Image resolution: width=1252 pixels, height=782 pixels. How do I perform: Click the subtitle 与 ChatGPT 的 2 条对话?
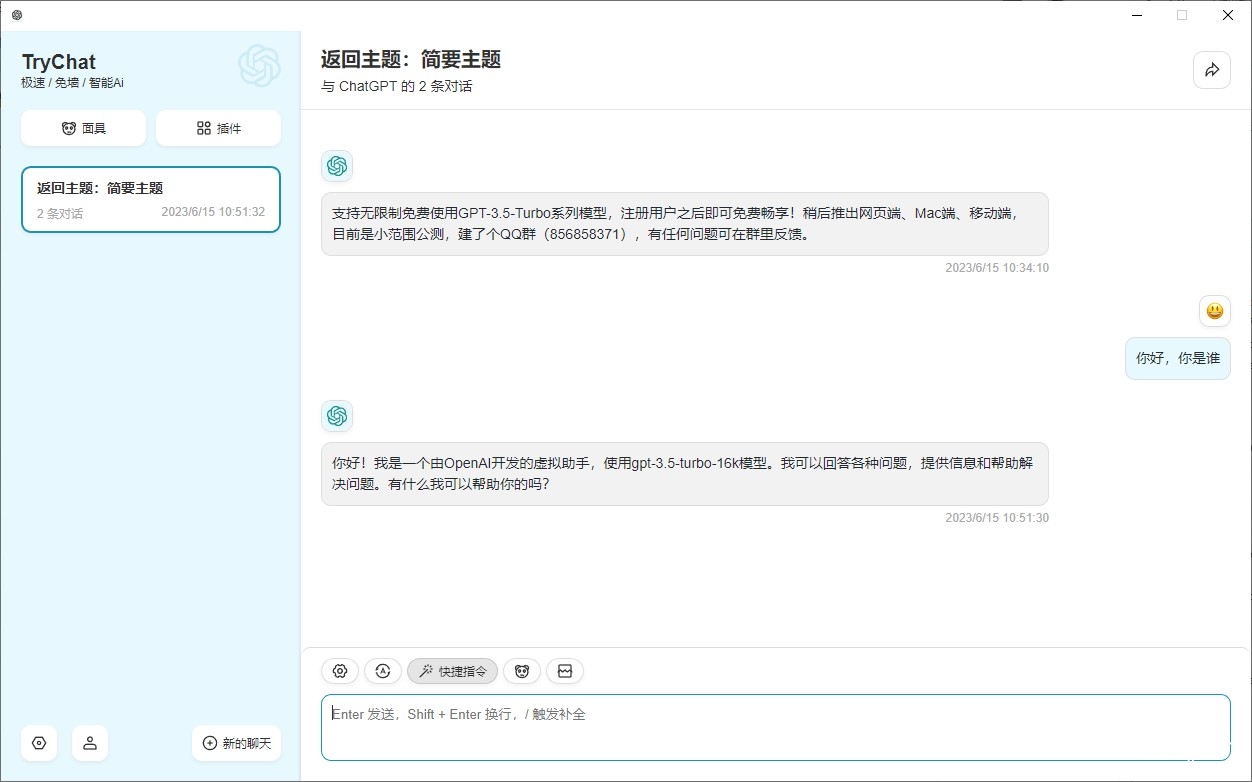point(396,87)
